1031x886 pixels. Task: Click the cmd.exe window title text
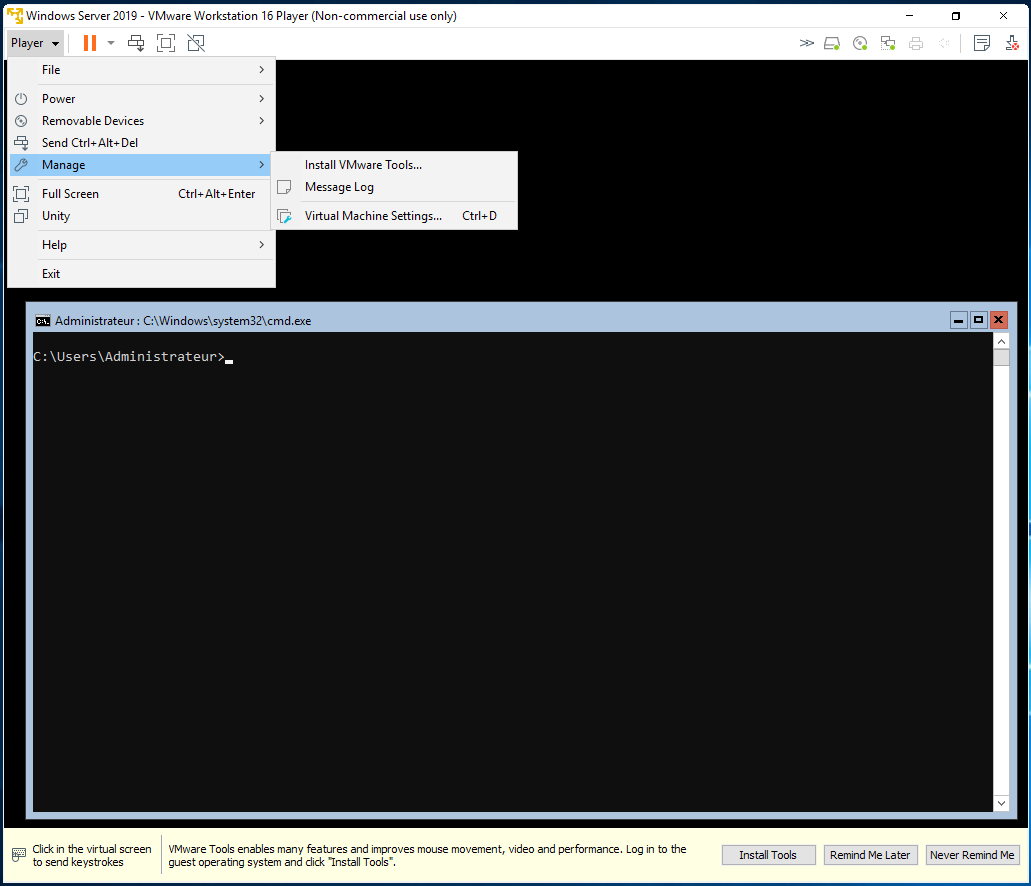183,321
